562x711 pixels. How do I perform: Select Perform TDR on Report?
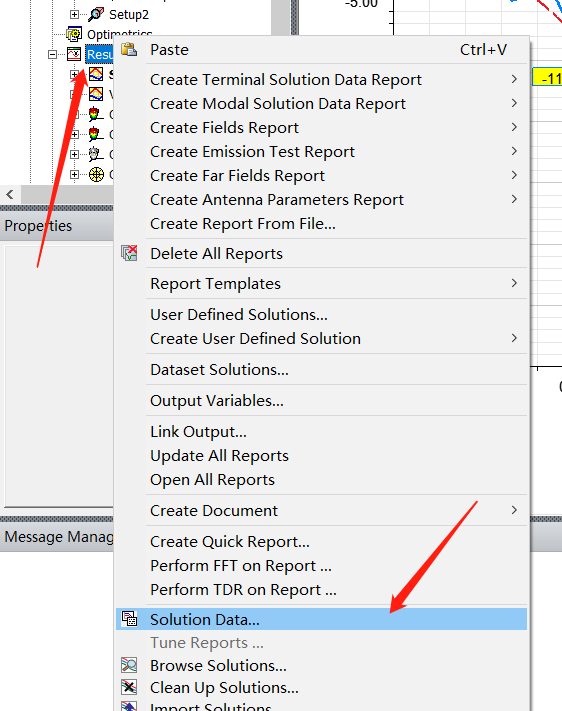[x=322, y=590]
